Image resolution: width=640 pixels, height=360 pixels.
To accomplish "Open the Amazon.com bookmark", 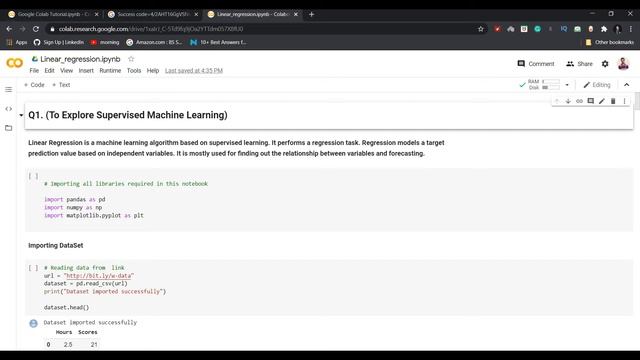I will click(154, 42).
